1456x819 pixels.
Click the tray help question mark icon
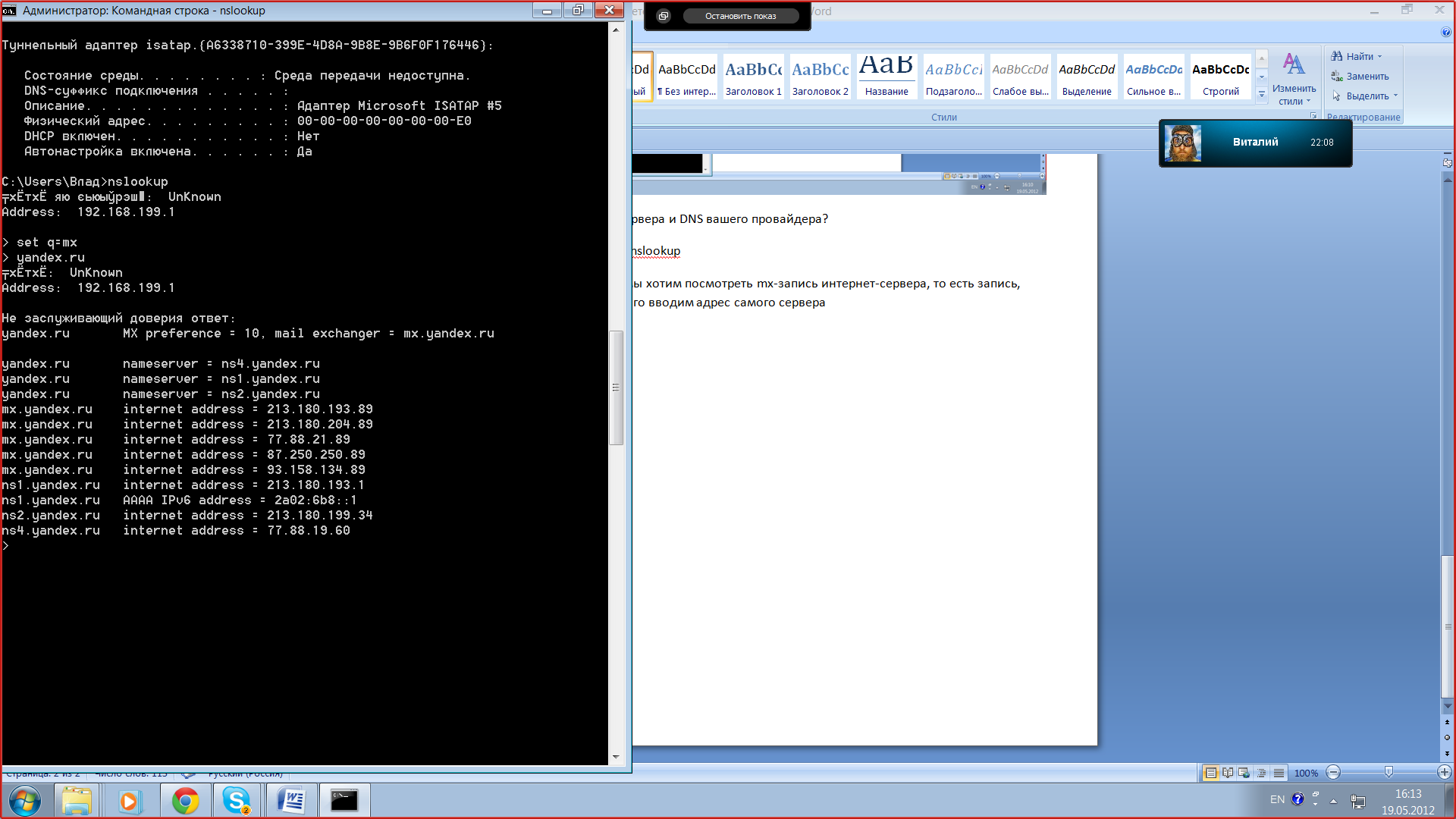(1298, 799)
